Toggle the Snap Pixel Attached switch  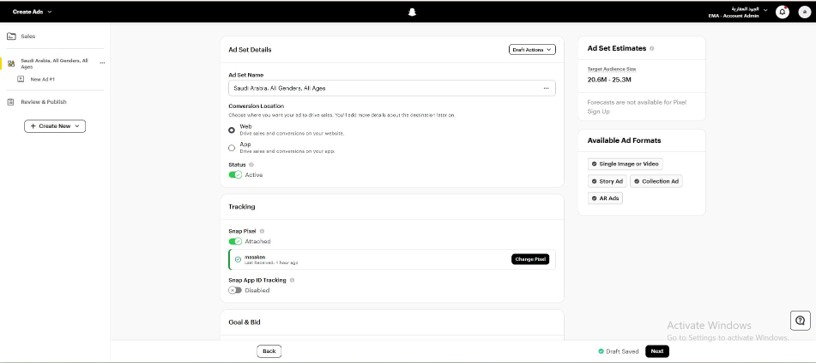click(x=235, y=241)
